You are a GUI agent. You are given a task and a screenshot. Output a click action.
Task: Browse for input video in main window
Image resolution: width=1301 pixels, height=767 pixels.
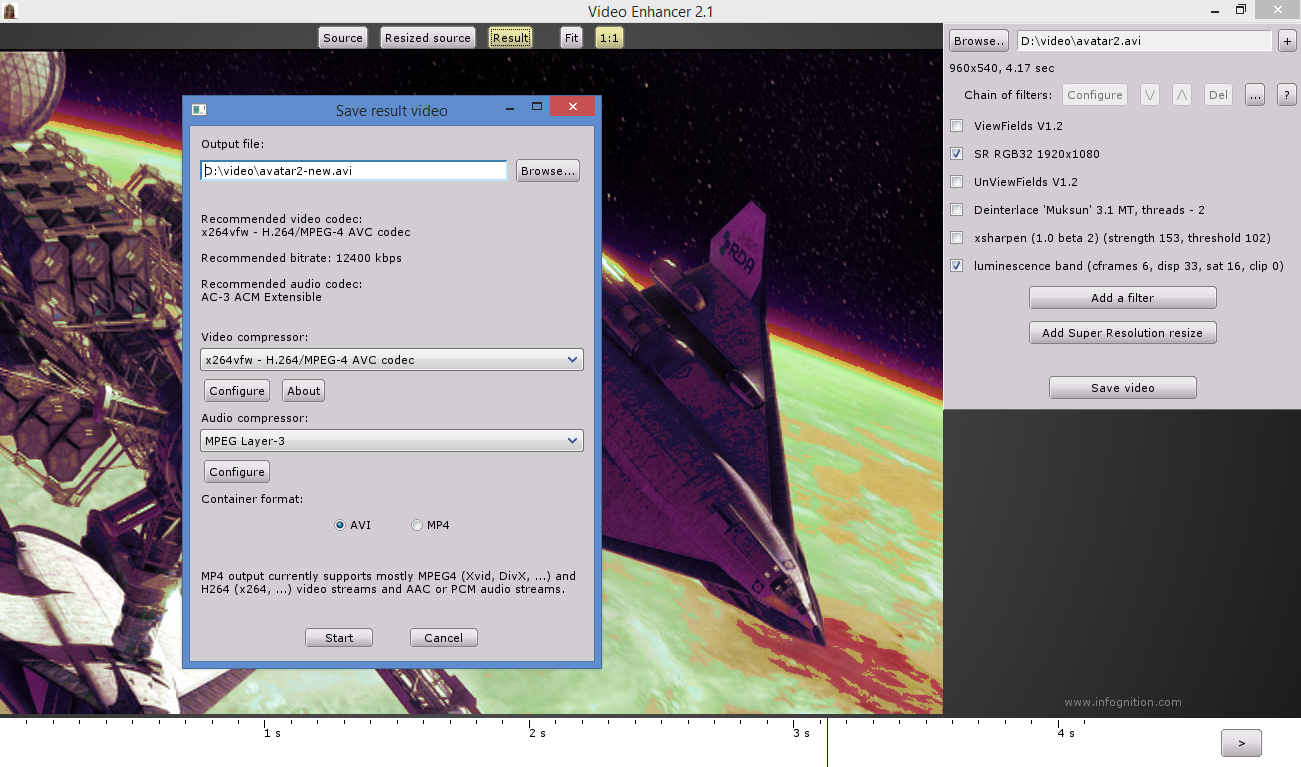978,41
